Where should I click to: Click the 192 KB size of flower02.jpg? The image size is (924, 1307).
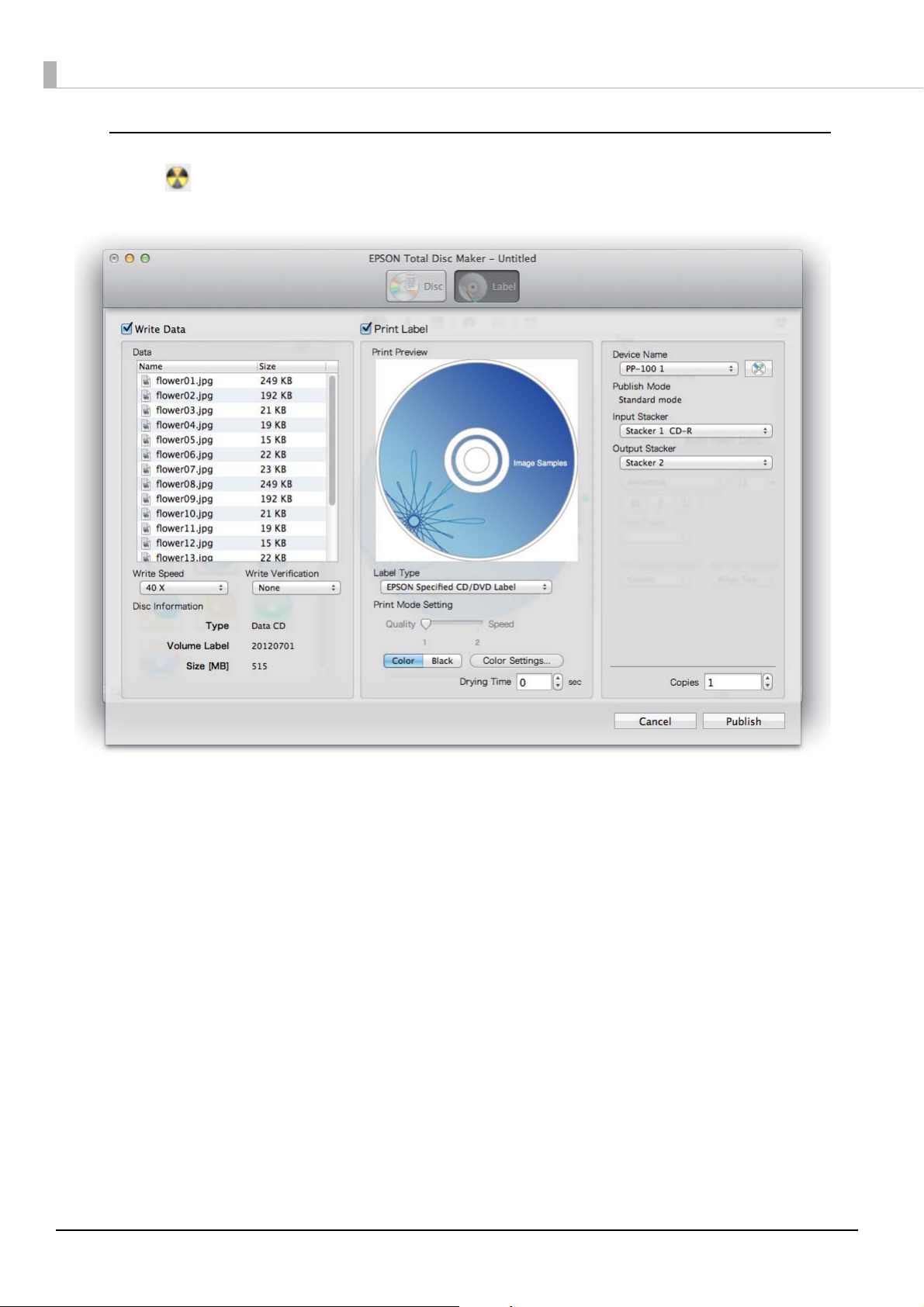tap(276, 396)
